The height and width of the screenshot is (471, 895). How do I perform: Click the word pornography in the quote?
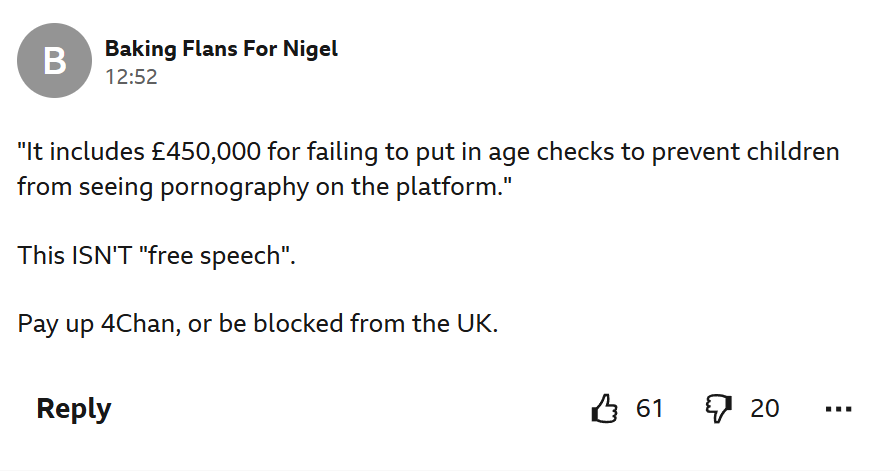(234, 187)
